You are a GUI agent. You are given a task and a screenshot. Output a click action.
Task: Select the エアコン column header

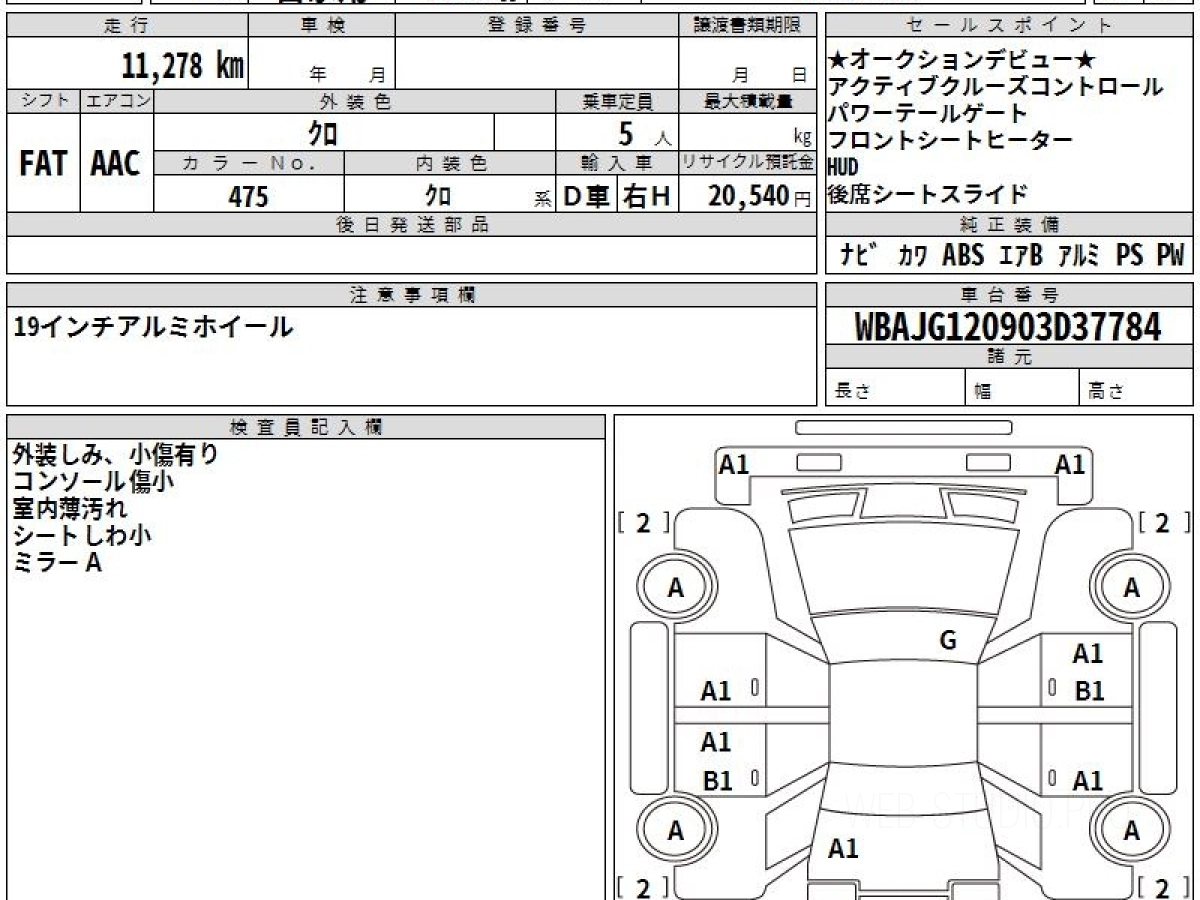116,101
